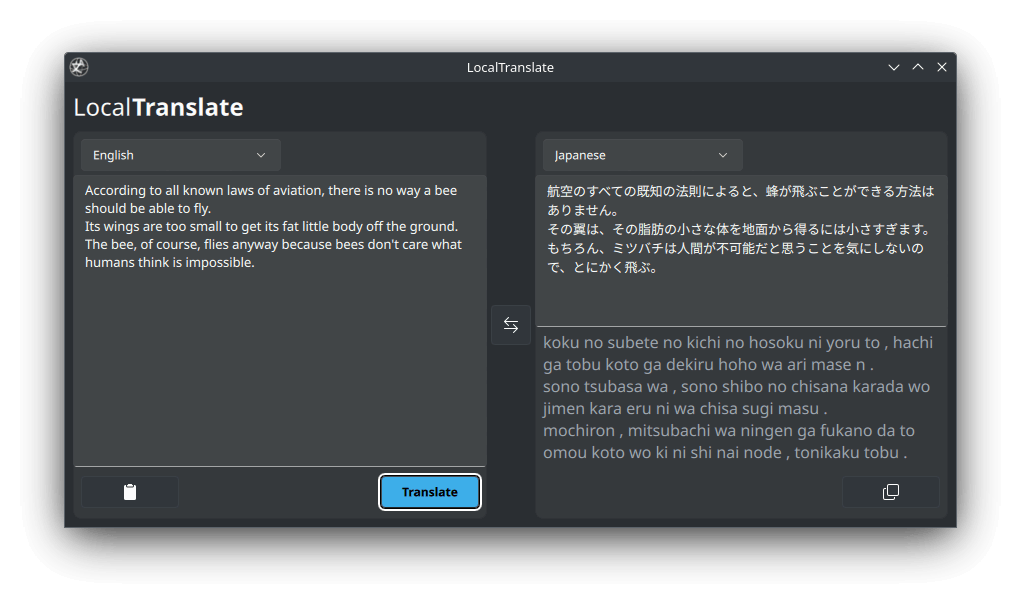The width and height of the screenshot is (1021, 604).
Task: Swap source and target languages
Action: (x=511, y=325)
